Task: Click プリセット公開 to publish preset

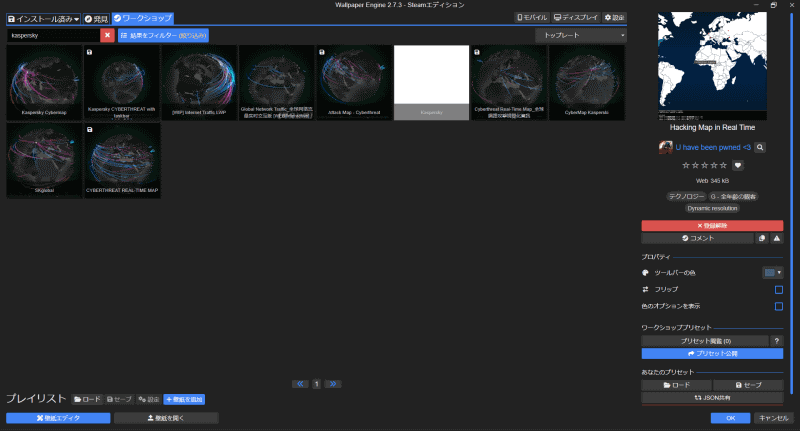Action: tap(712, 353)
